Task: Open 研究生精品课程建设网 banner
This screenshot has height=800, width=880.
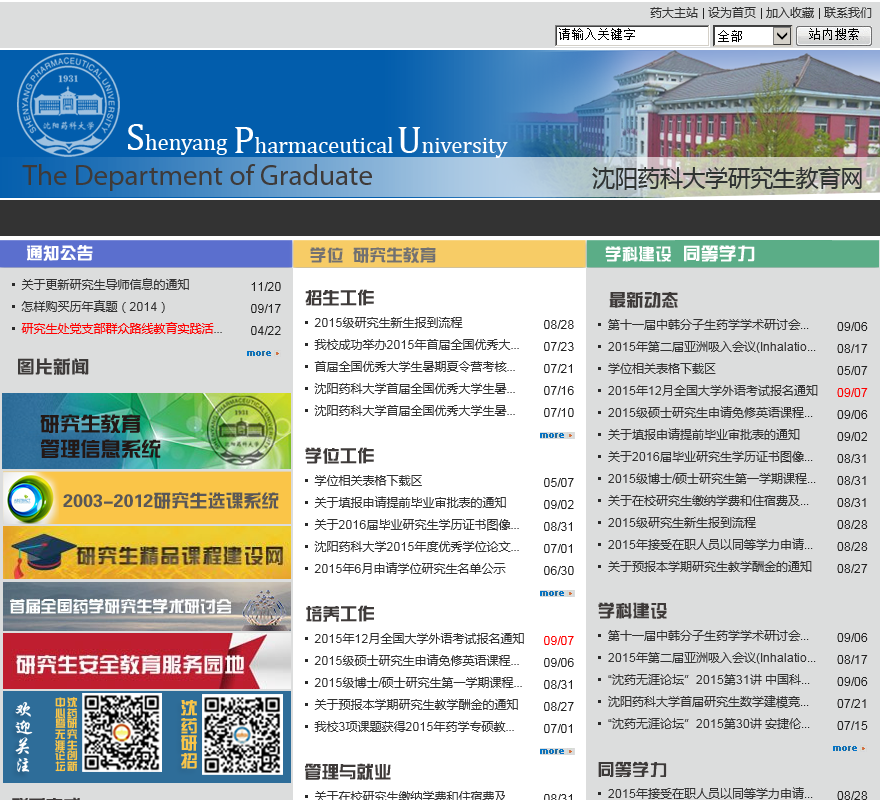Action: pos(146,553)
